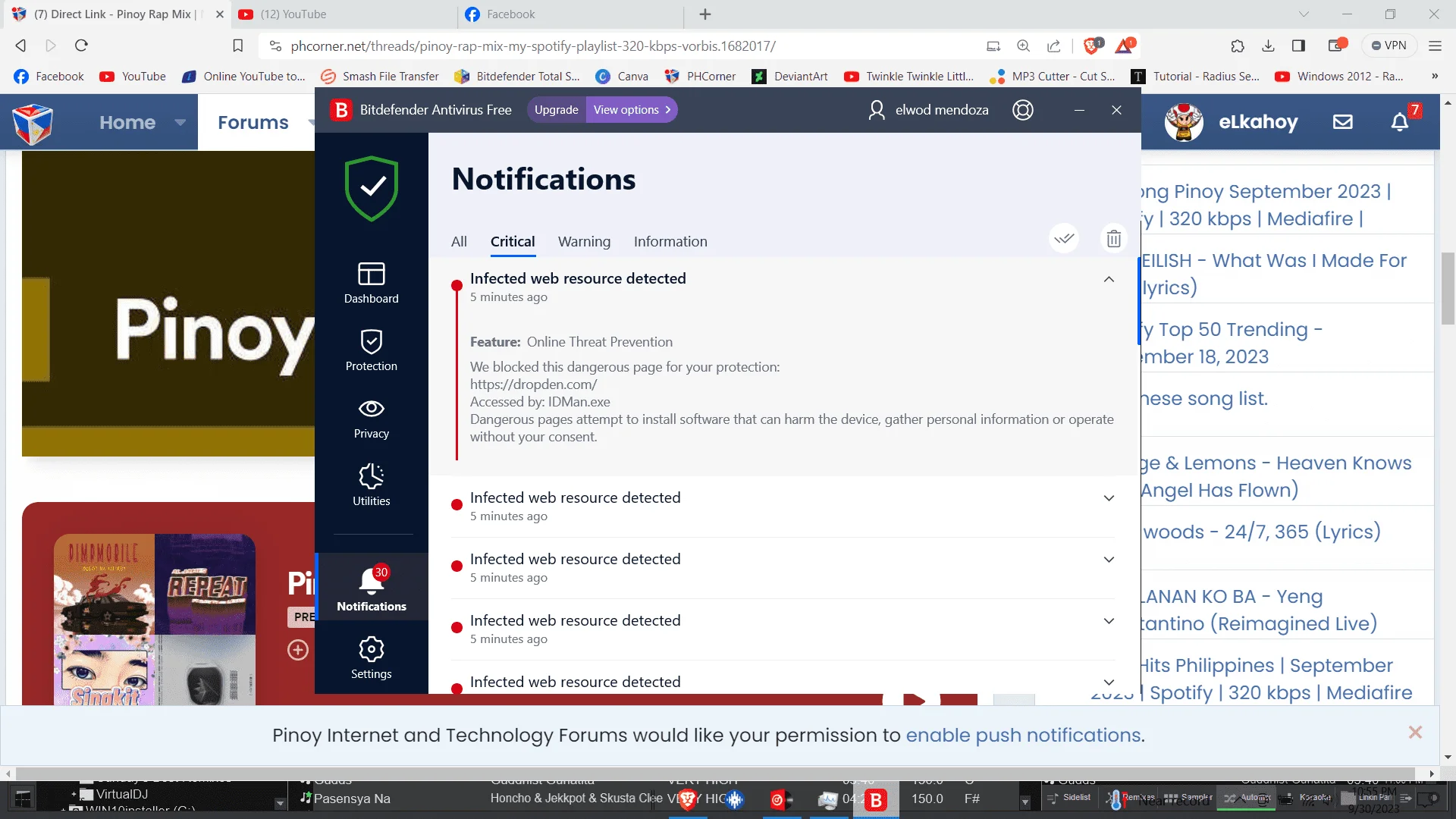Open the Protection shield section
Viewport: 1456px width, 819px height.
pos(371,350)
